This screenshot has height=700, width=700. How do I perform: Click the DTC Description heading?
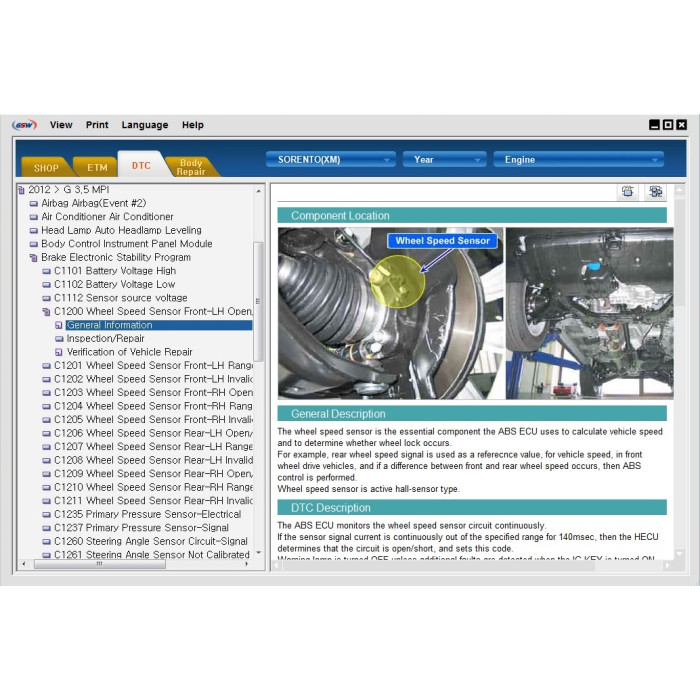pos(472,508)
